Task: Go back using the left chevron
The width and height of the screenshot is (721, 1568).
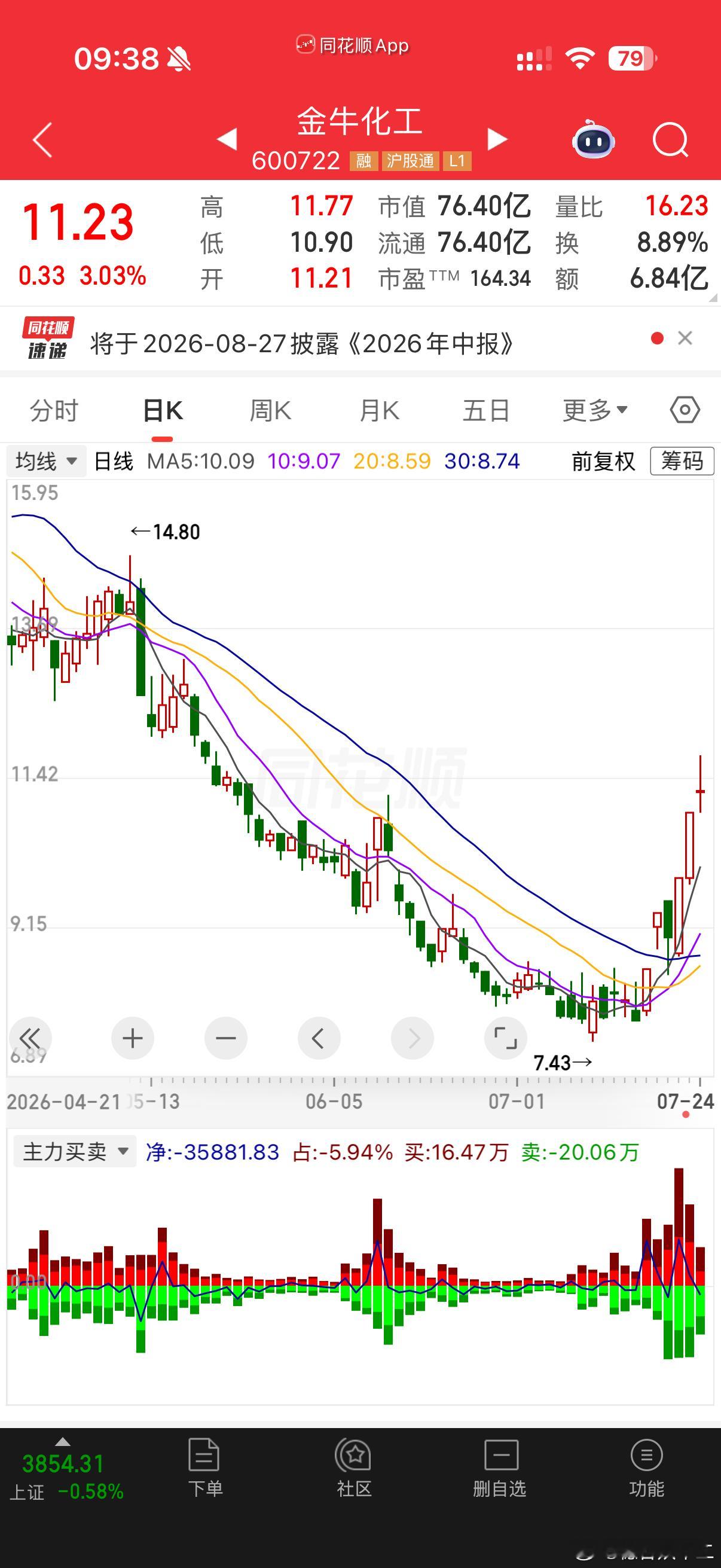Action: pyautogui.click(x=42, y=139)
